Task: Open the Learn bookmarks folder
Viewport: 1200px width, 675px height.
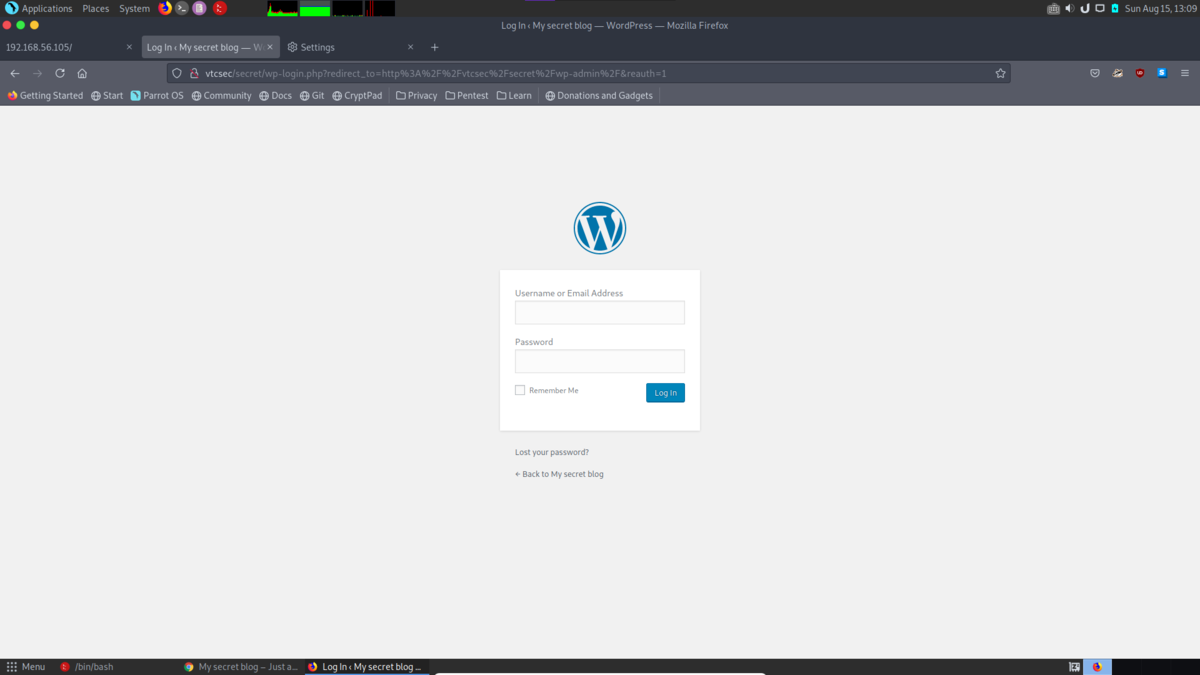Action: click(514, 96)
